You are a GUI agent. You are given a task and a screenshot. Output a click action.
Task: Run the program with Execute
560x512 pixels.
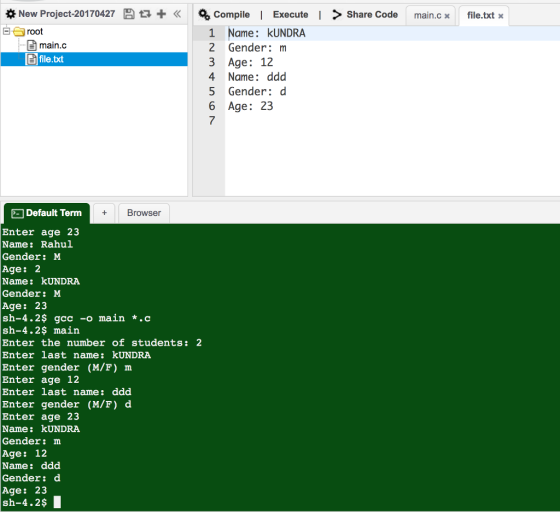(290, 15)
